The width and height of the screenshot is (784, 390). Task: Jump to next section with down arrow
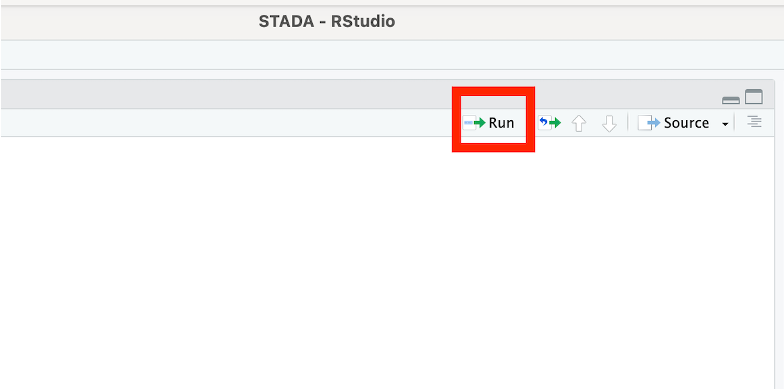(609, 123)
